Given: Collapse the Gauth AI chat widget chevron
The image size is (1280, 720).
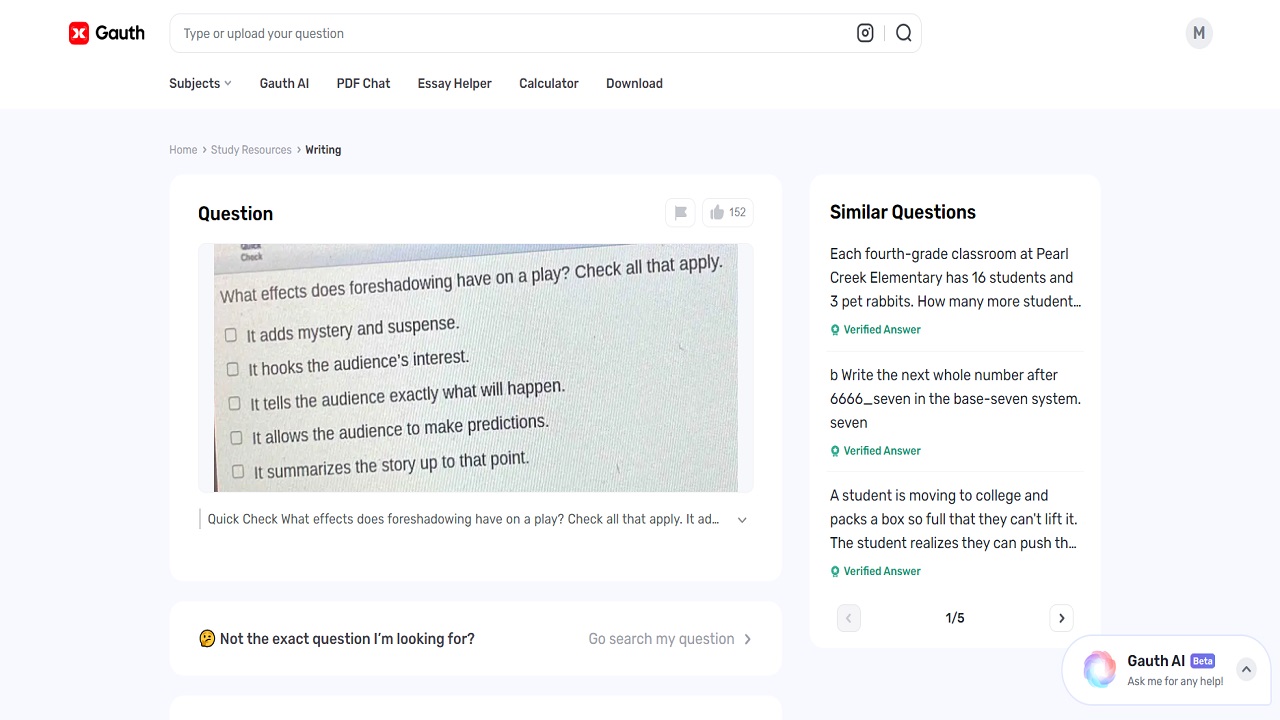Looking at the screenshot, I should [x=1246, y=669].
